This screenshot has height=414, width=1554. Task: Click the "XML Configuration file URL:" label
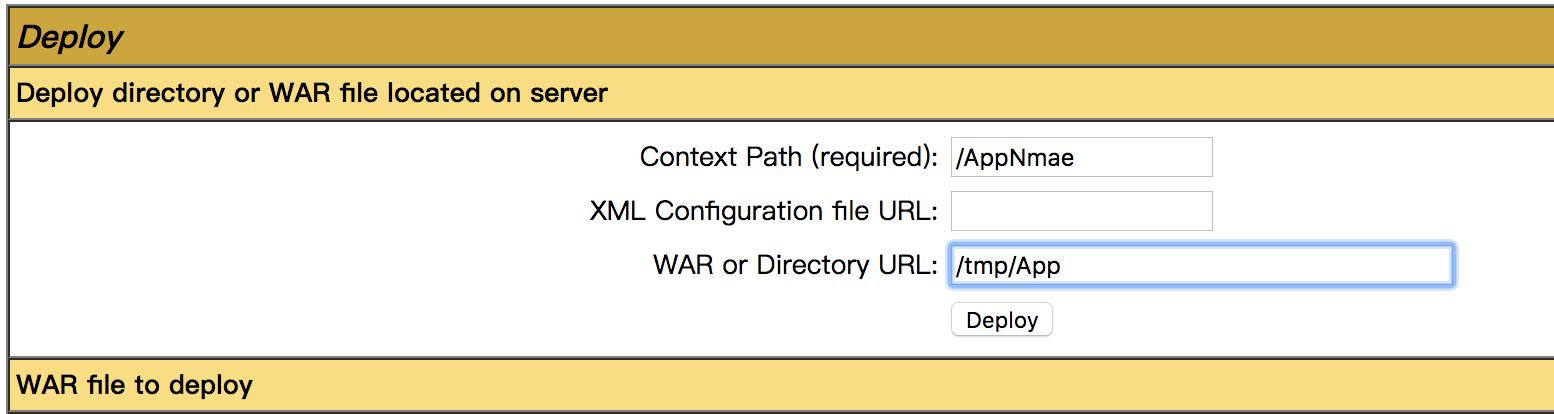[763, 211]
